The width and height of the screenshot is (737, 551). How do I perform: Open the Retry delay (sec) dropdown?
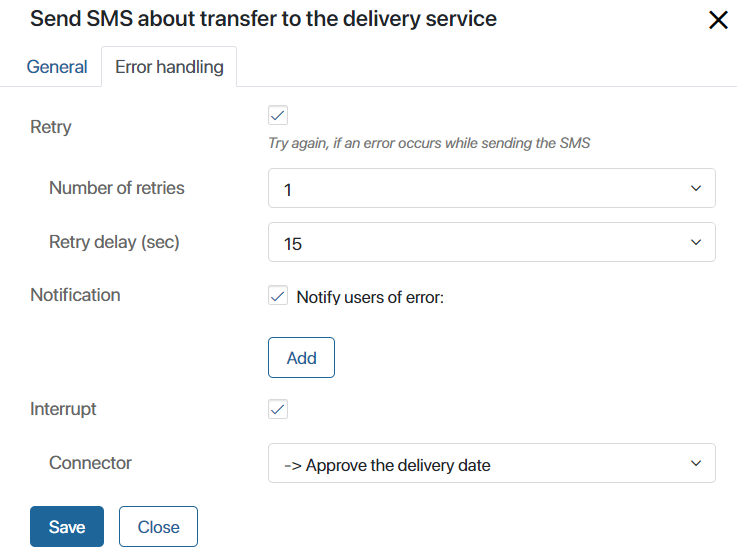pos(492,242)
